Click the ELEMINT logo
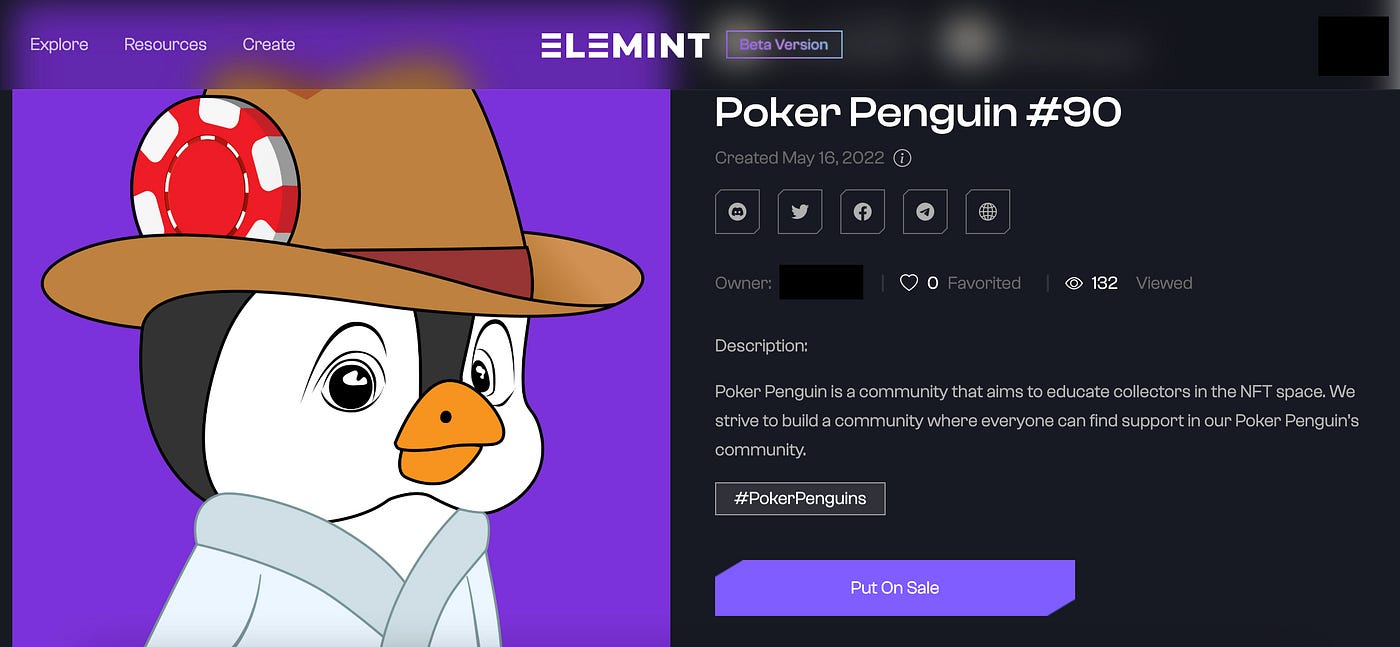Viewport: 1400px width, 647px height. pos(625,45)
